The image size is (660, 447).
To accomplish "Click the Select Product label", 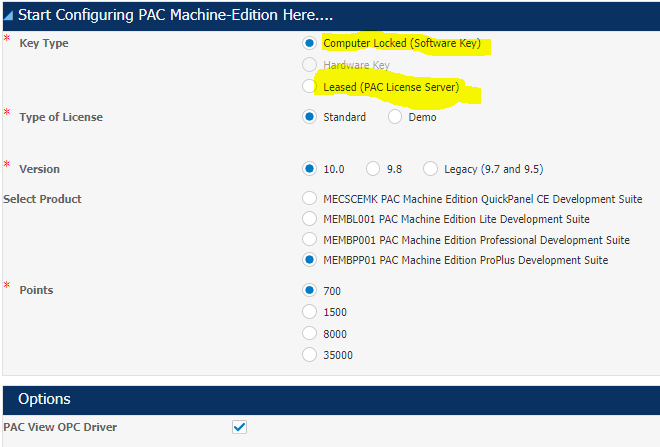I will [42, 199].
